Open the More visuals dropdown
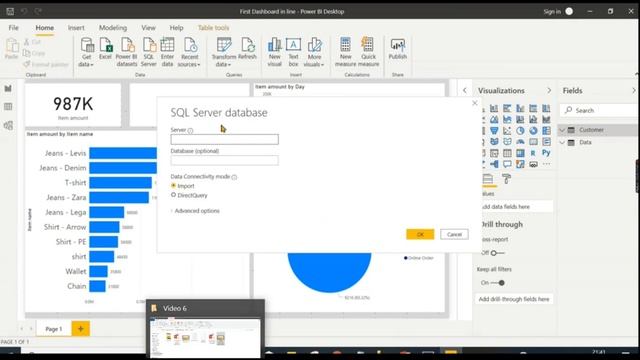The height and width of the screenshot is (360, 640). pos(314,52)
